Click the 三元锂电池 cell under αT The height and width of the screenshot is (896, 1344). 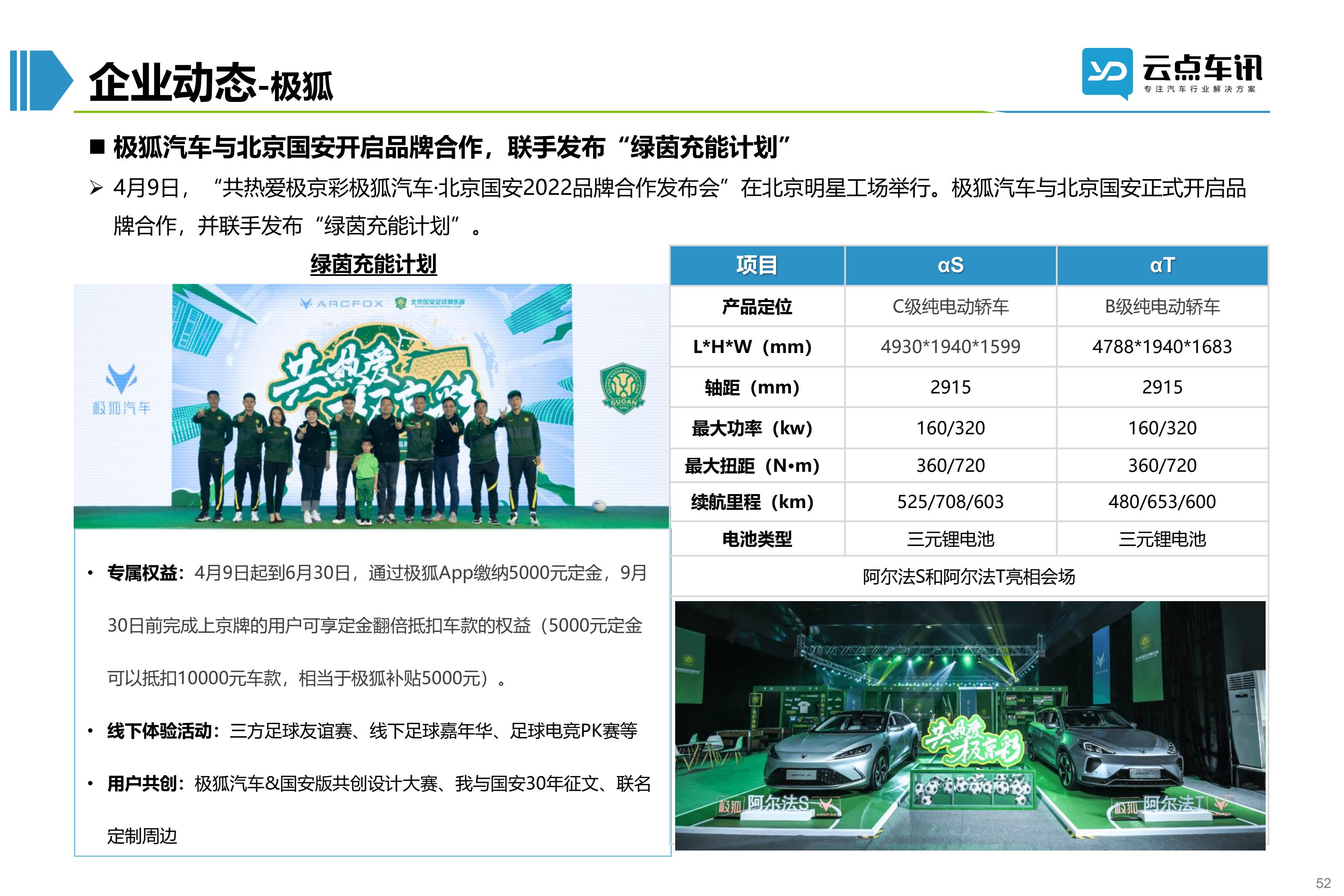1162,539
